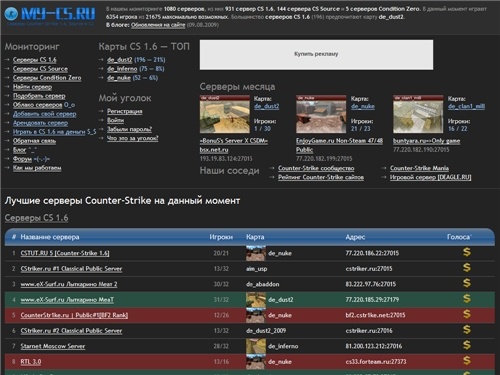Viewport: 500px width, 375px height.
Task: Vote dollar icon for Starnet Moscow Server
Action: tap(467, 345)
